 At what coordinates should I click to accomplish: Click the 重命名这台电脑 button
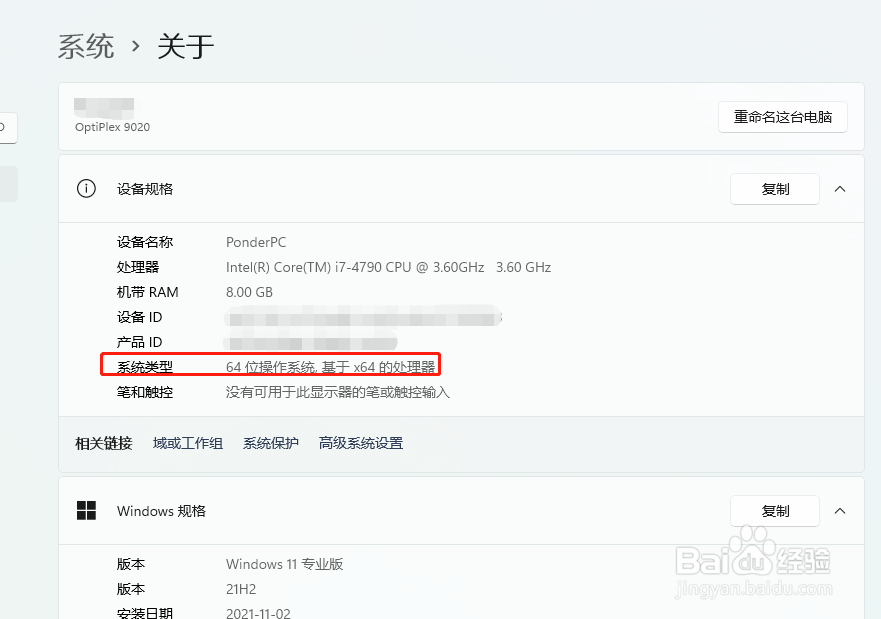(783, 117)
